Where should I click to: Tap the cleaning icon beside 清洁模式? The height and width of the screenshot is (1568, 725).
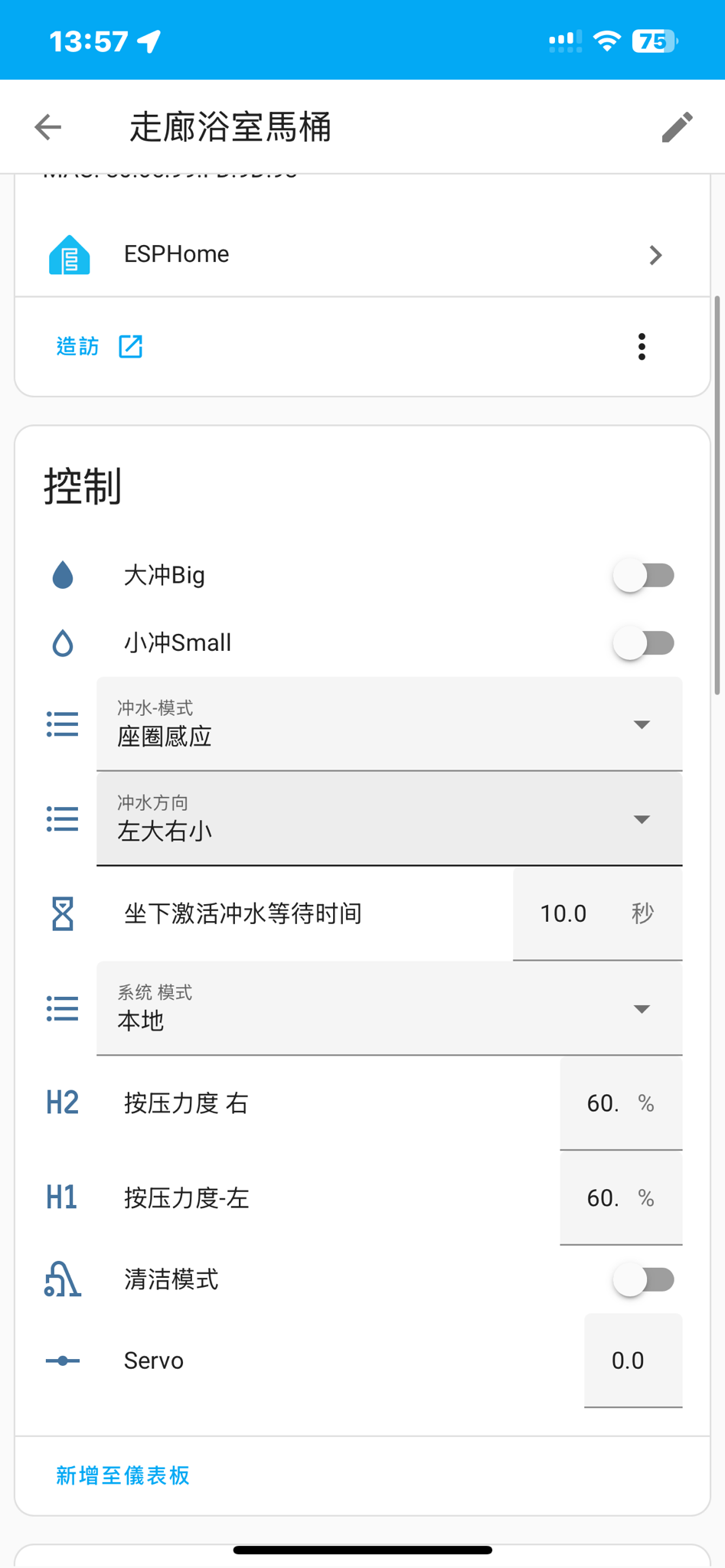[63, 1279]
